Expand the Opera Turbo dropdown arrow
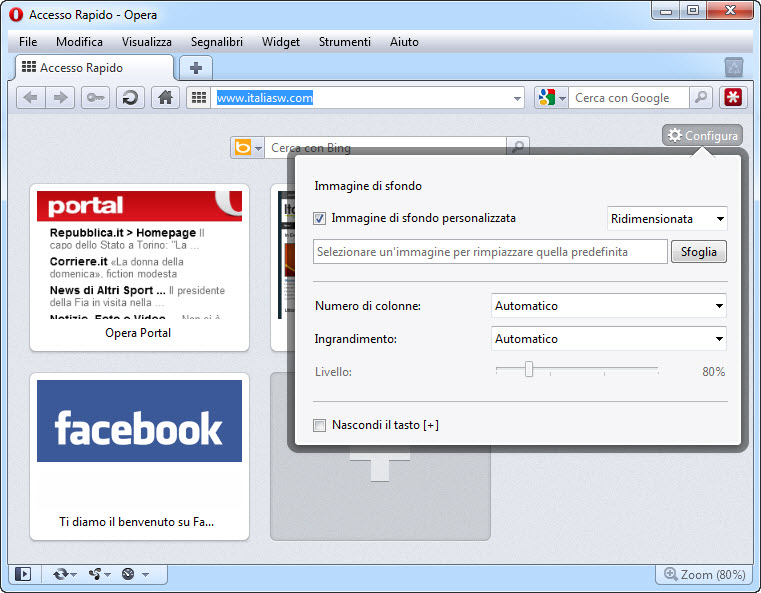 [145, 575]
